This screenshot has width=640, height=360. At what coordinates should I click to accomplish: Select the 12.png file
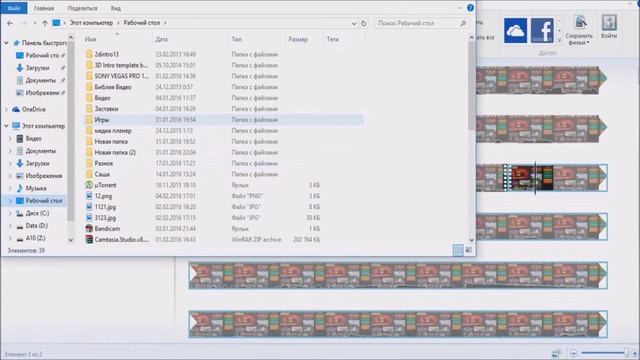coord(103,196)
